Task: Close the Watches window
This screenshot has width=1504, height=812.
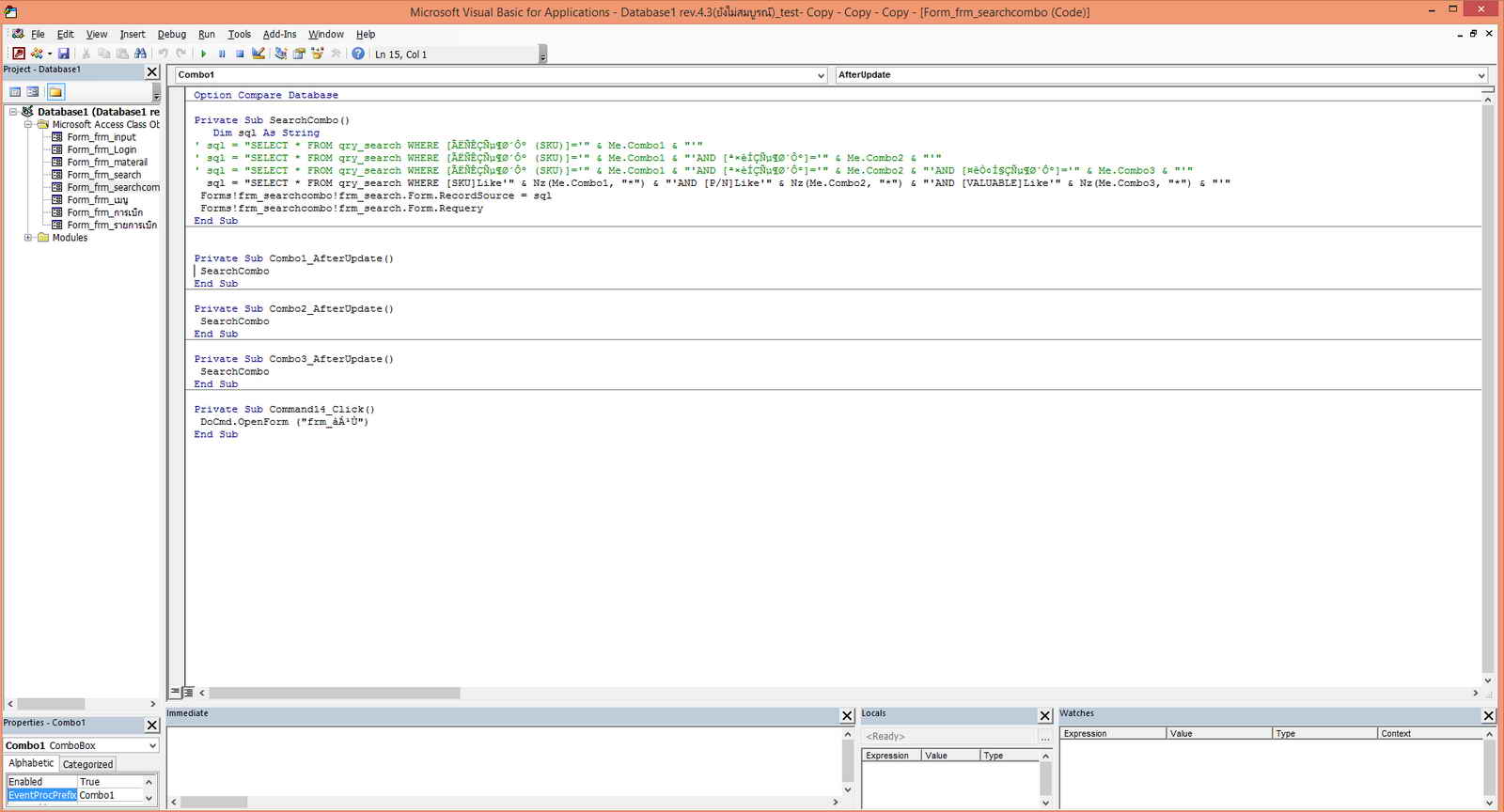Action: point(1489,715)
